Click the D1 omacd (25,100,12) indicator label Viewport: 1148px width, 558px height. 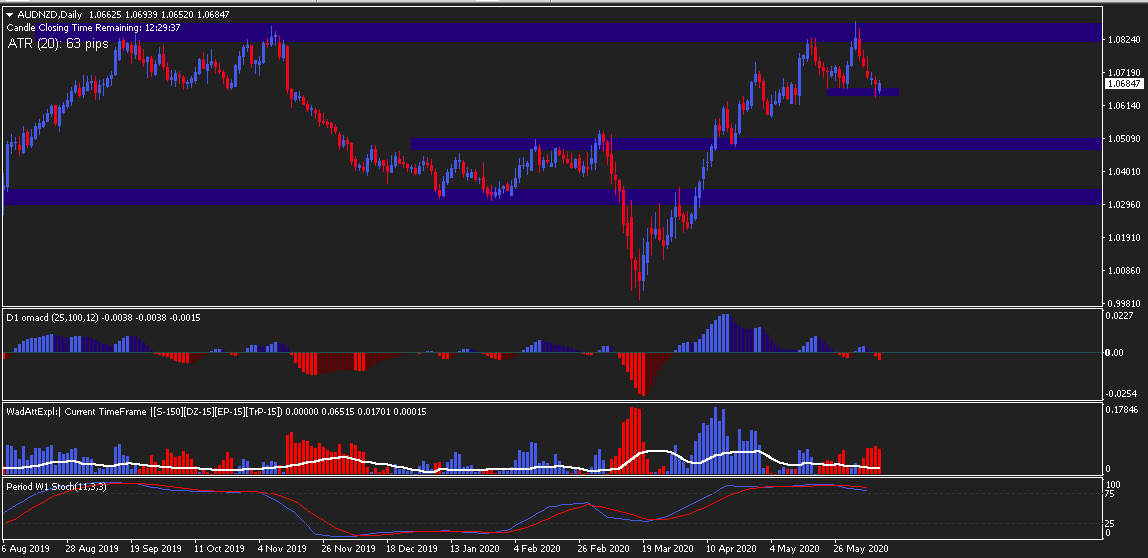coord(103,317)
